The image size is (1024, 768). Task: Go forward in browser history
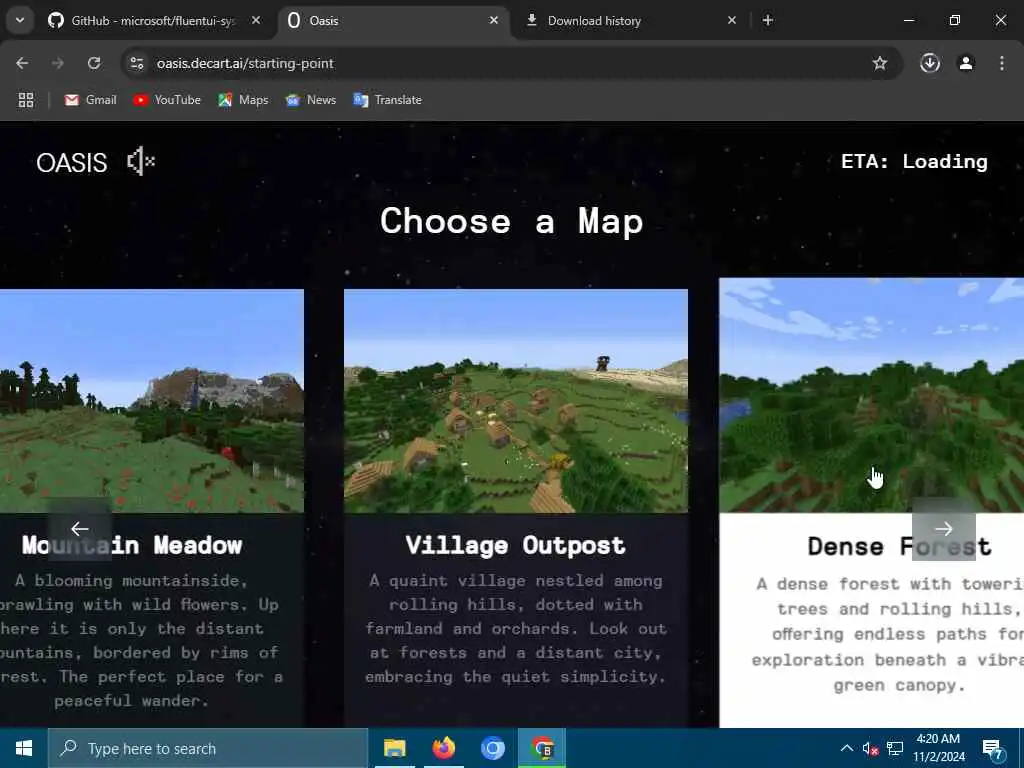click(x=57, y=63)
